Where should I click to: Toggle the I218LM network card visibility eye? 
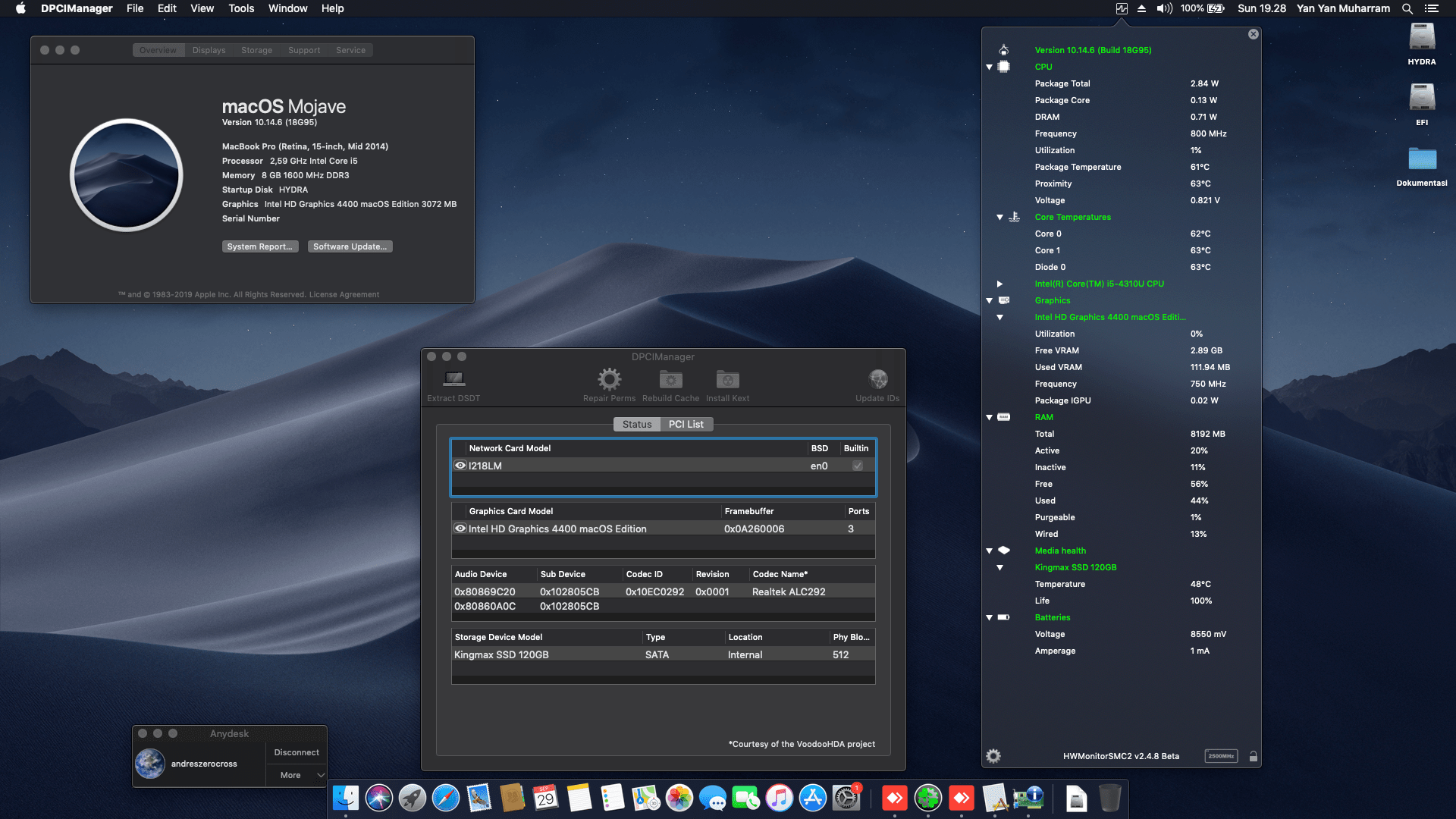tap(460, 465)
